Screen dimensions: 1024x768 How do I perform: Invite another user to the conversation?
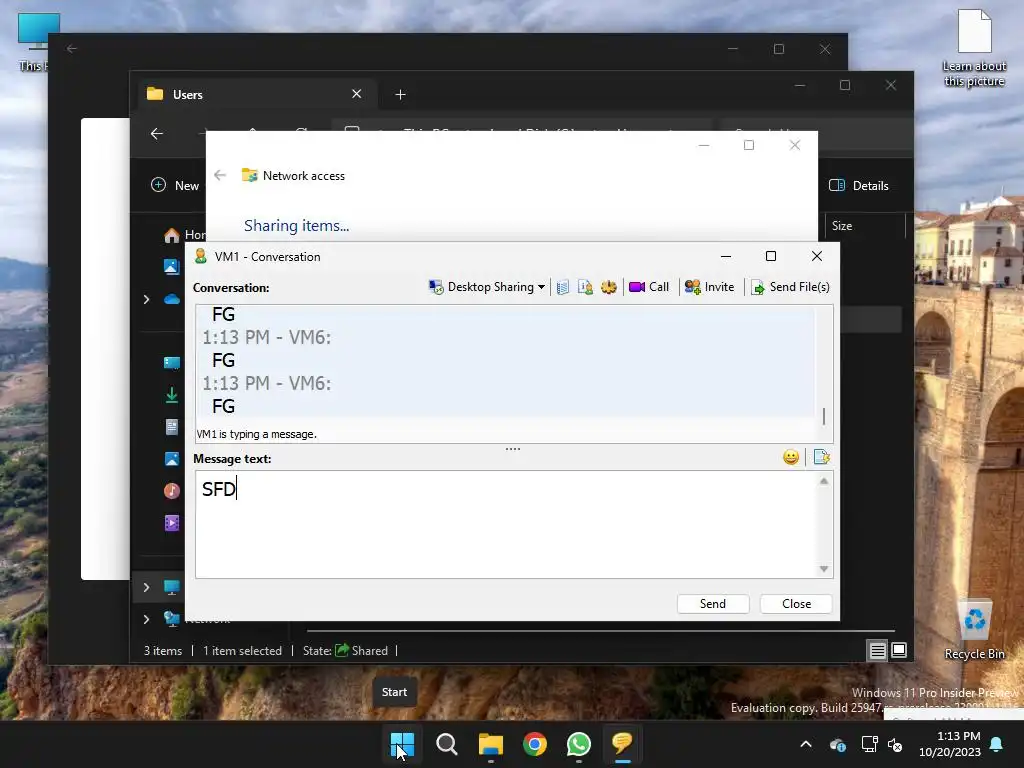point(709,287)
